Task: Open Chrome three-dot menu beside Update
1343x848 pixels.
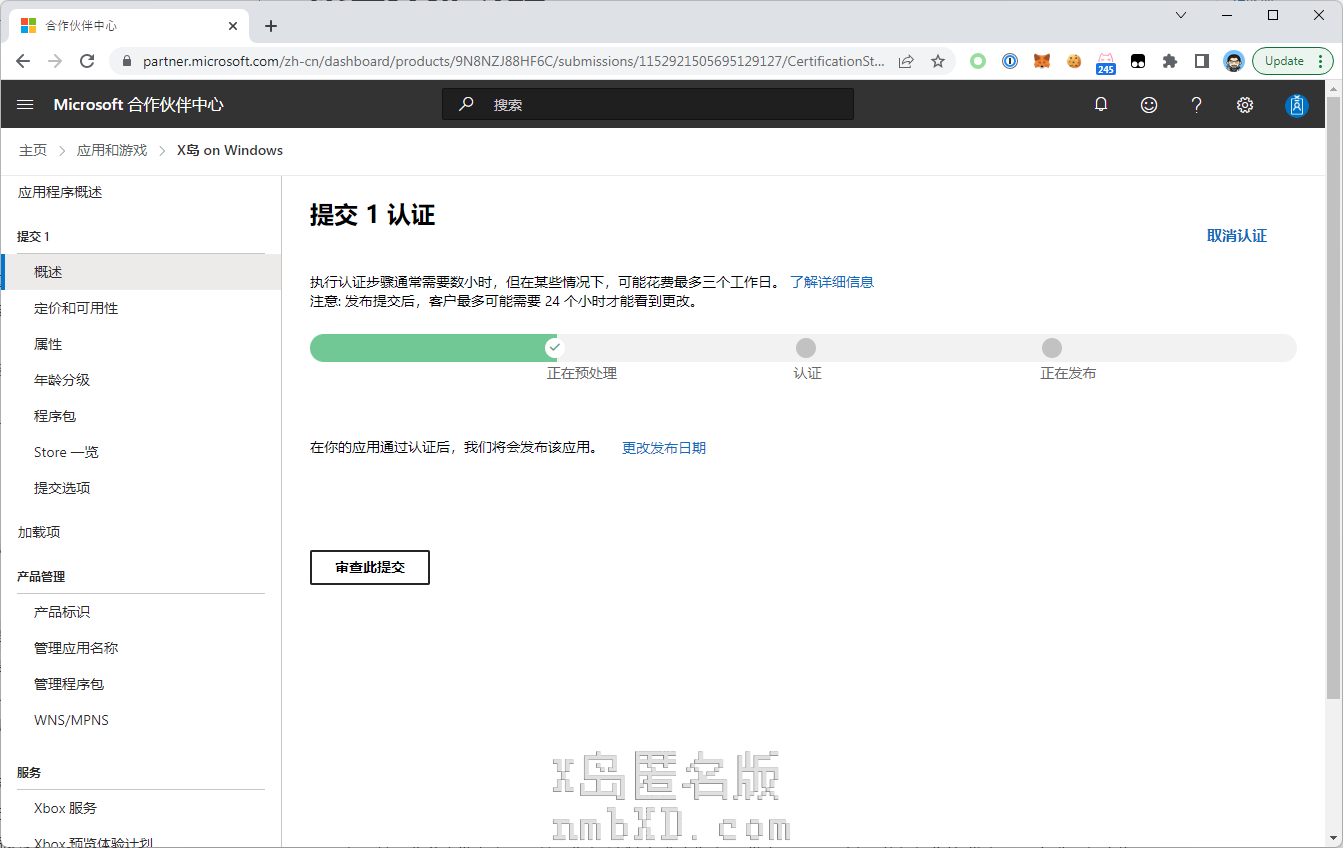Action: pyautogui.click(x=1321, y=61)
